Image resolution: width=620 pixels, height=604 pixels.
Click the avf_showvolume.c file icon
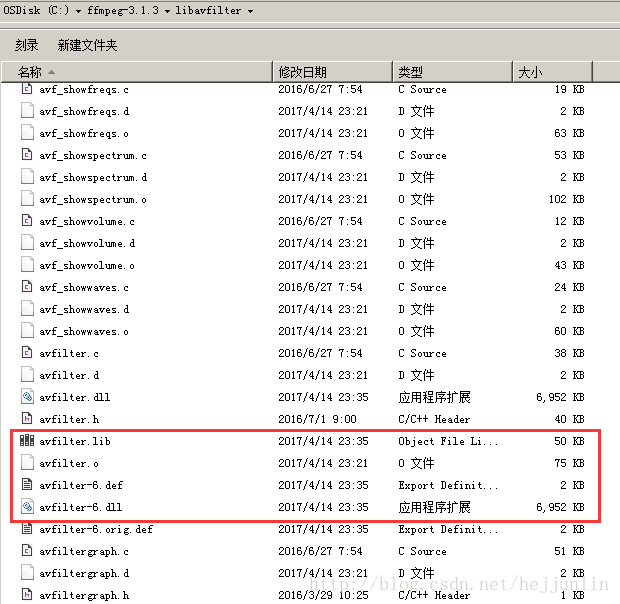[27, 221]
